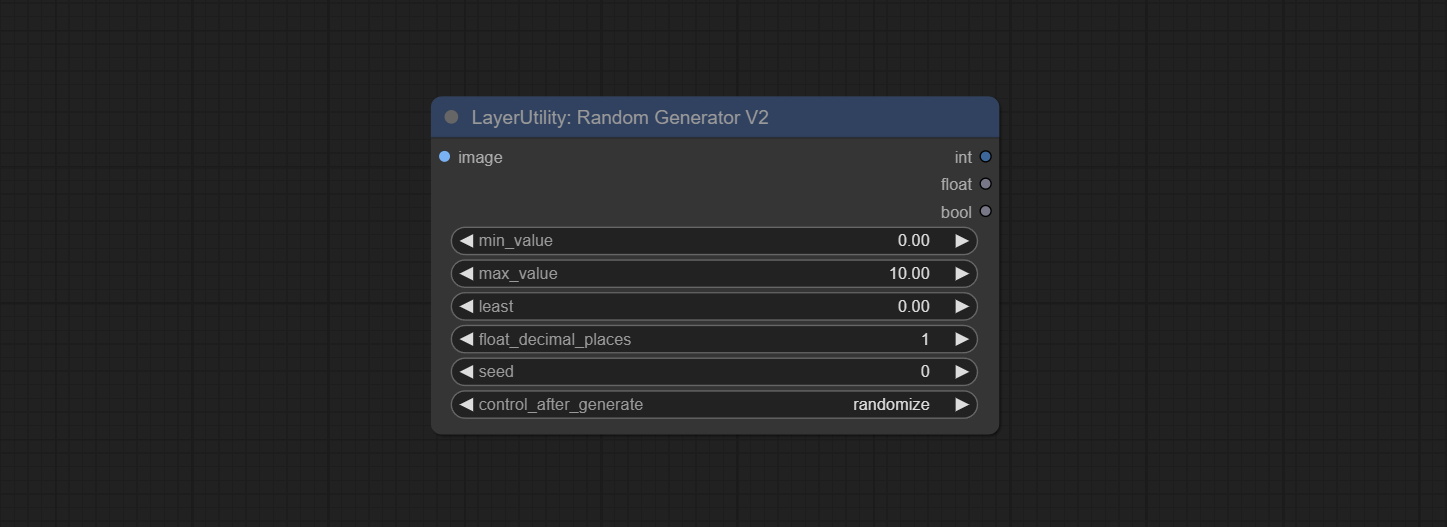
Task: Increase seed with right arrow
Action: [961, 372]
